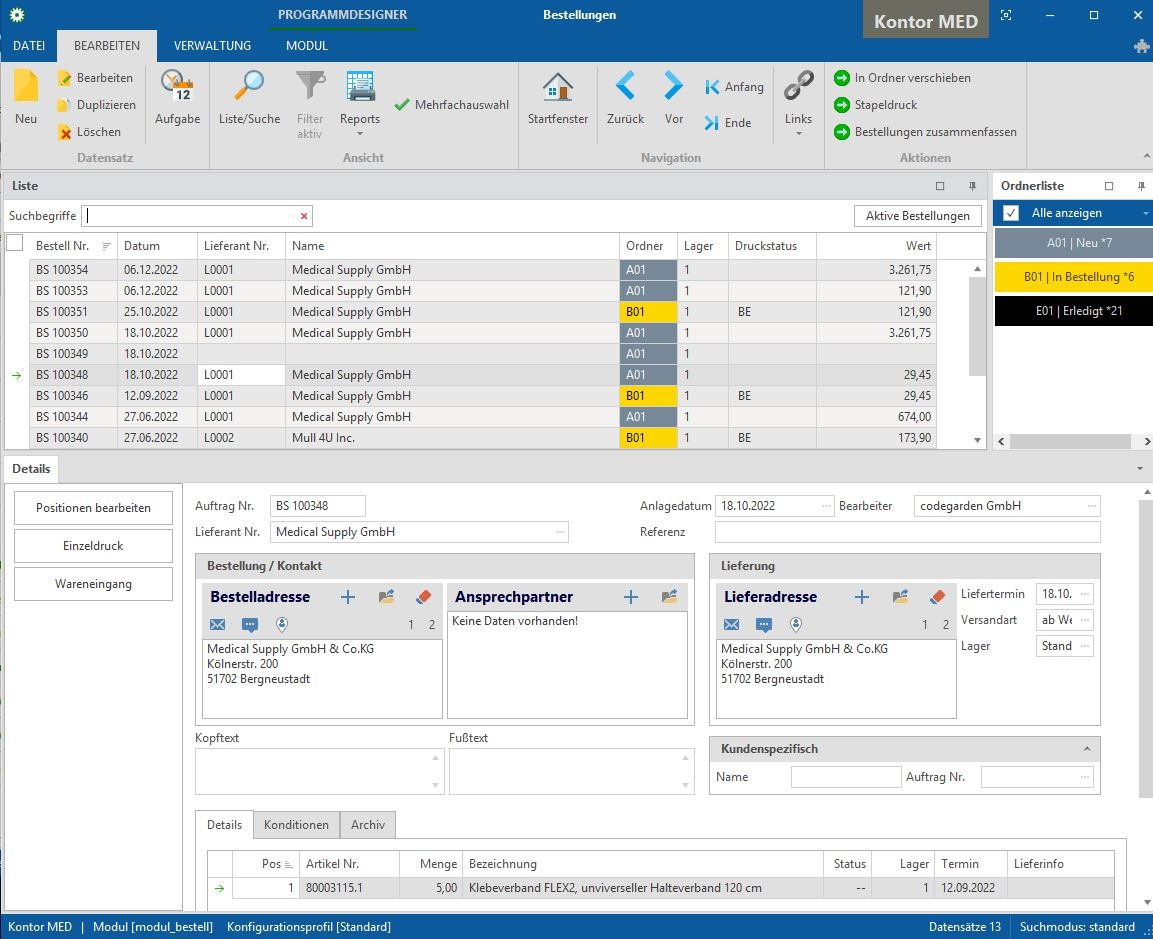Click the Positionen bearbeiten button

click(x=93, y=508)
